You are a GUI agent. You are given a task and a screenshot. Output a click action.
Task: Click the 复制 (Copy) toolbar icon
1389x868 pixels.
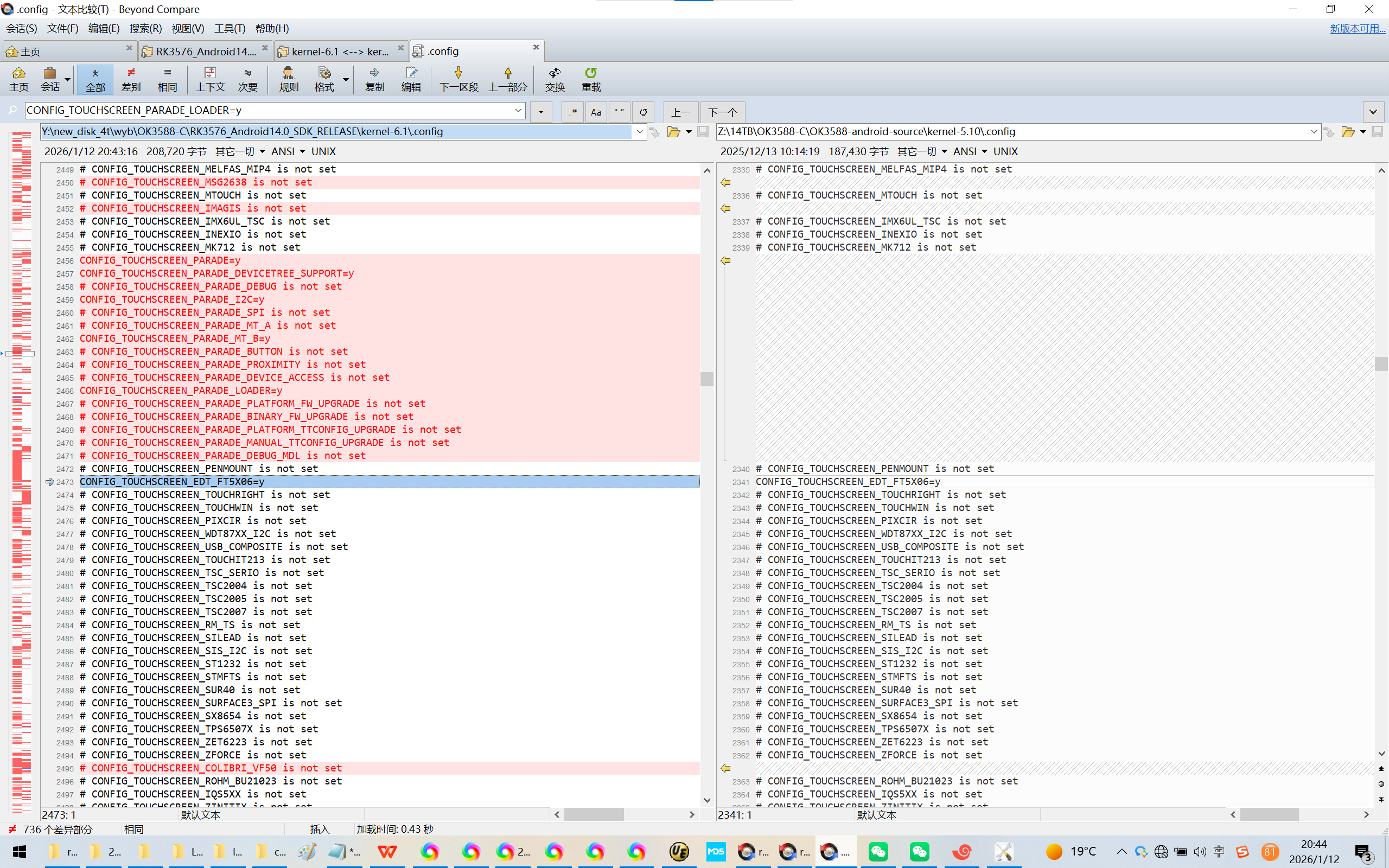[374, 79]
